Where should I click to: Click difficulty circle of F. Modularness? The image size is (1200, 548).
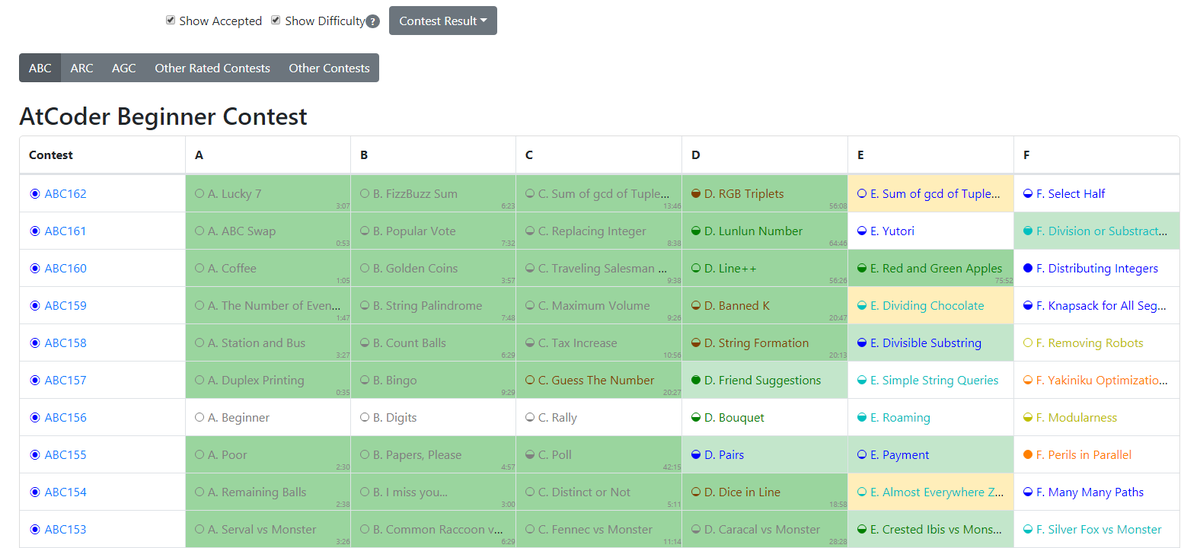(1028, 418)
